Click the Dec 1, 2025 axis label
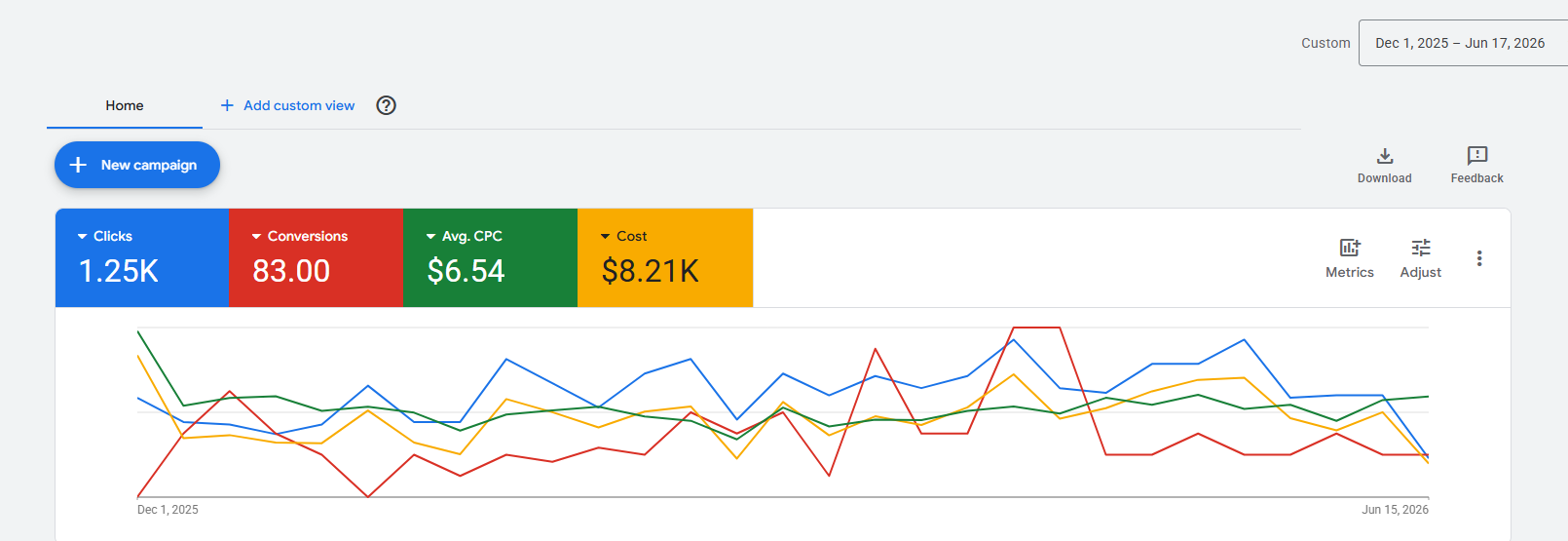 coord(168,510)
